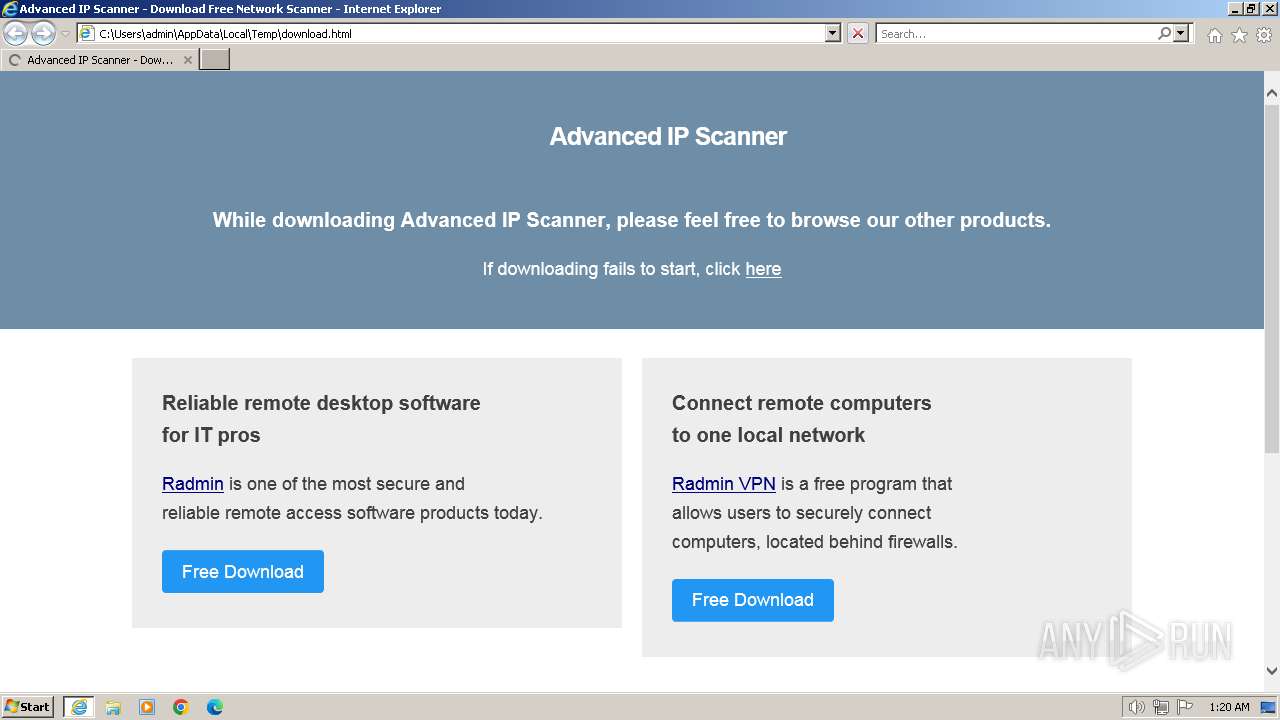This screenshot has width=1280, height=720.
Task: Click the network tray icon
Action: [1161, 707]
